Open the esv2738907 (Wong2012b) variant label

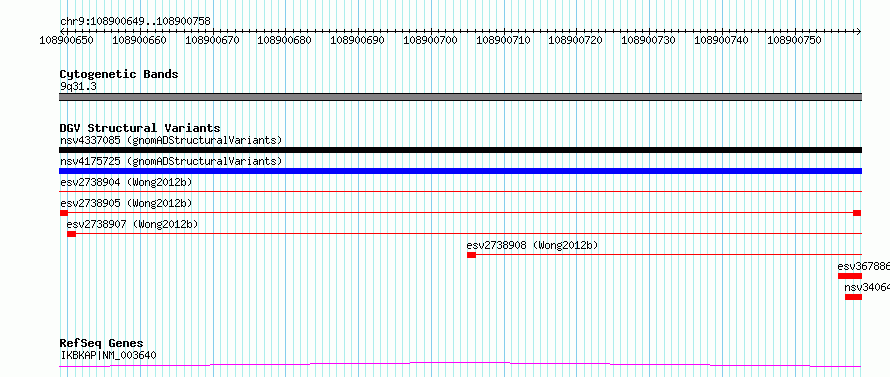[132, 224]
